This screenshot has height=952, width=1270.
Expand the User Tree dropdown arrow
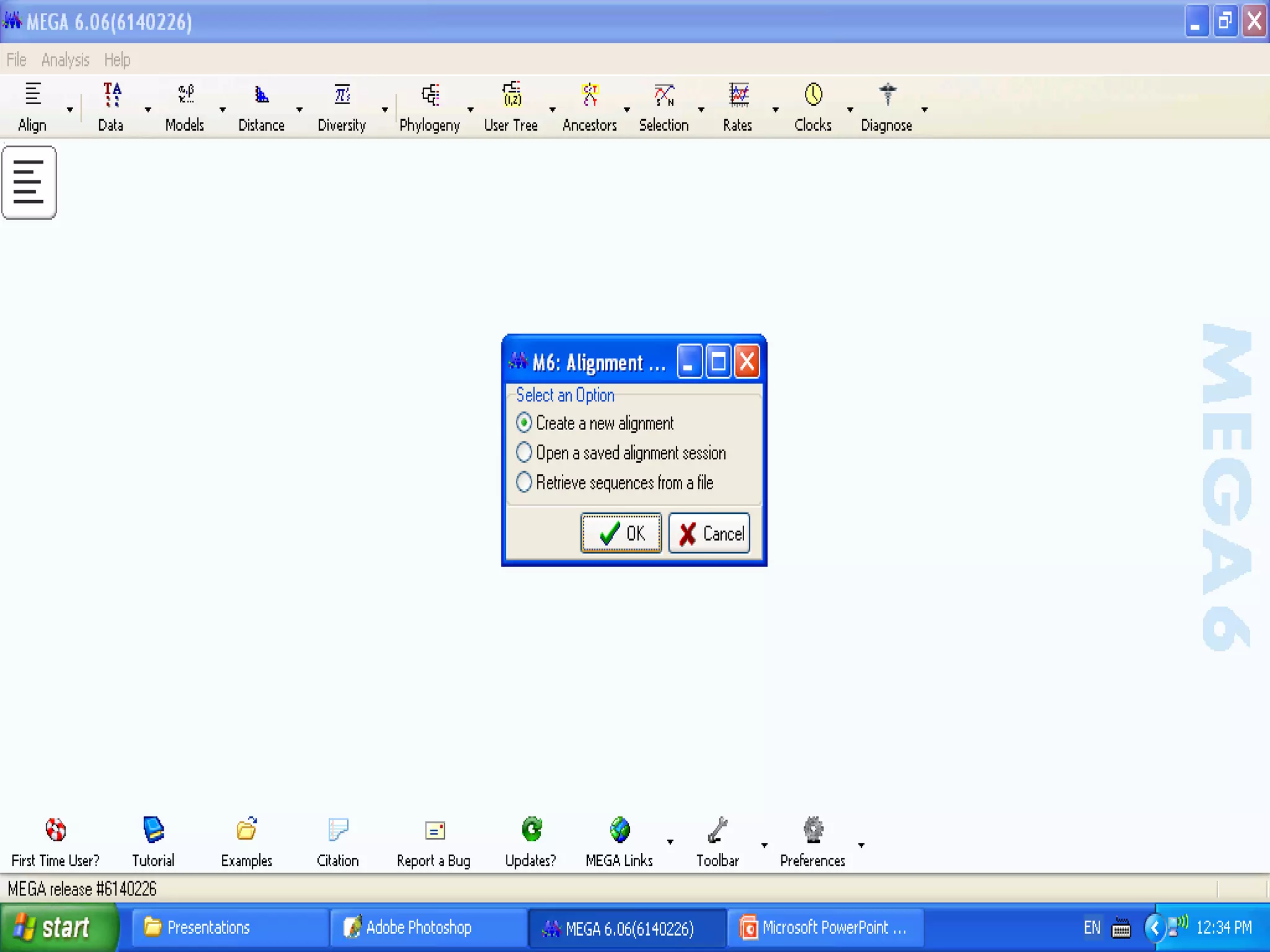(x=553, y=110)
